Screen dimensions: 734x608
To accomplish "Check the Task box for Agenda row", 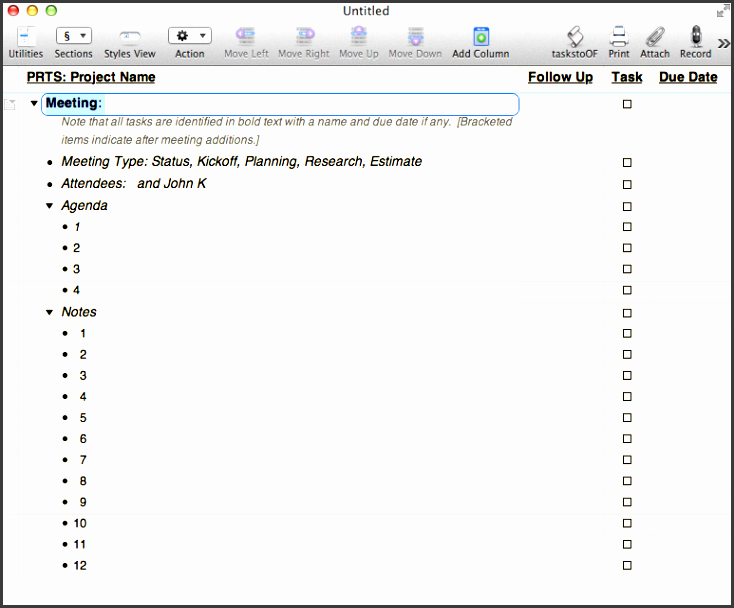I will (x=627, y=206).
